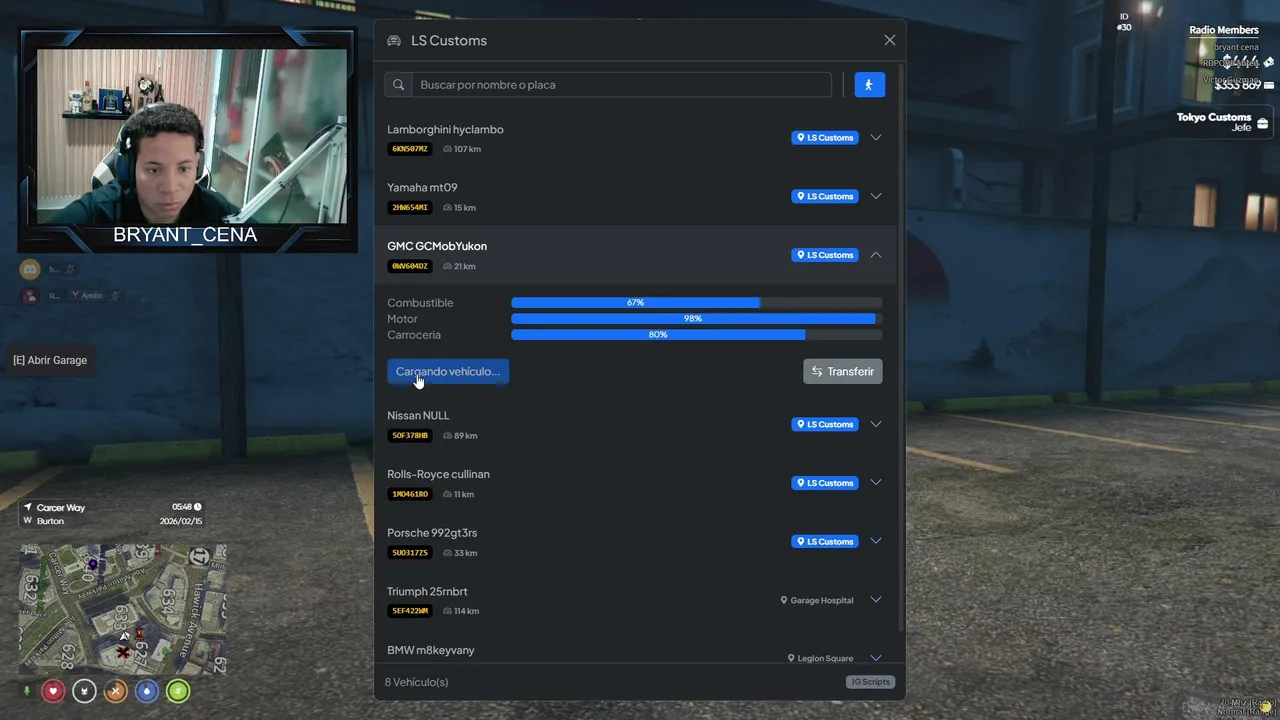1280x720 pixels.
Task: Click LS Customs tag on Porsche row
Action: point(825,541)
